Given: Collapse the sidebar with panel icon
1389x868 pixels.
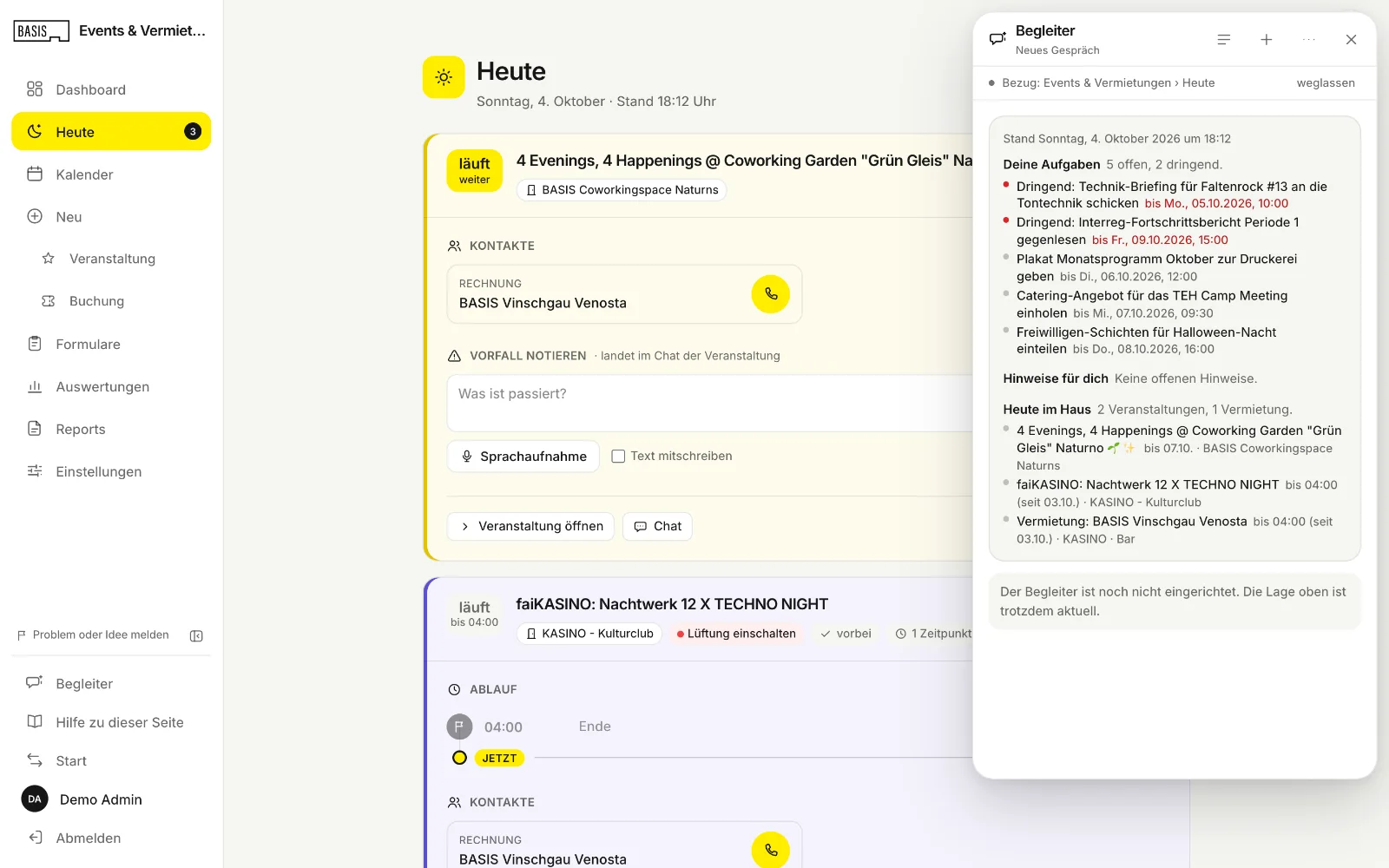Looking at the screenshot, I should (x=197, y=636).
